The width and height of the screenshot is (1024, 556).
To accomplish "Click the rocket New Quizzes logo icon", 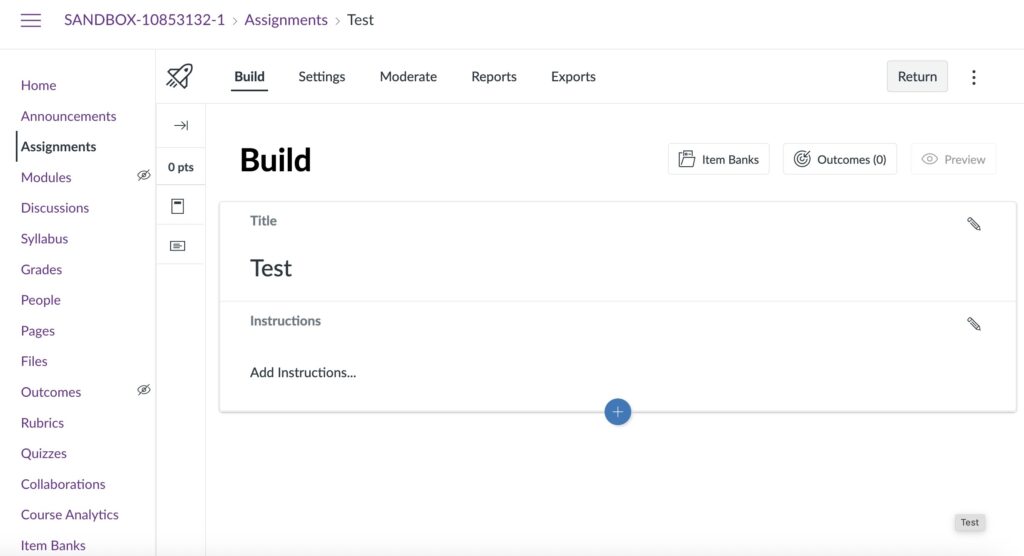I will click(x=180, y=76).
